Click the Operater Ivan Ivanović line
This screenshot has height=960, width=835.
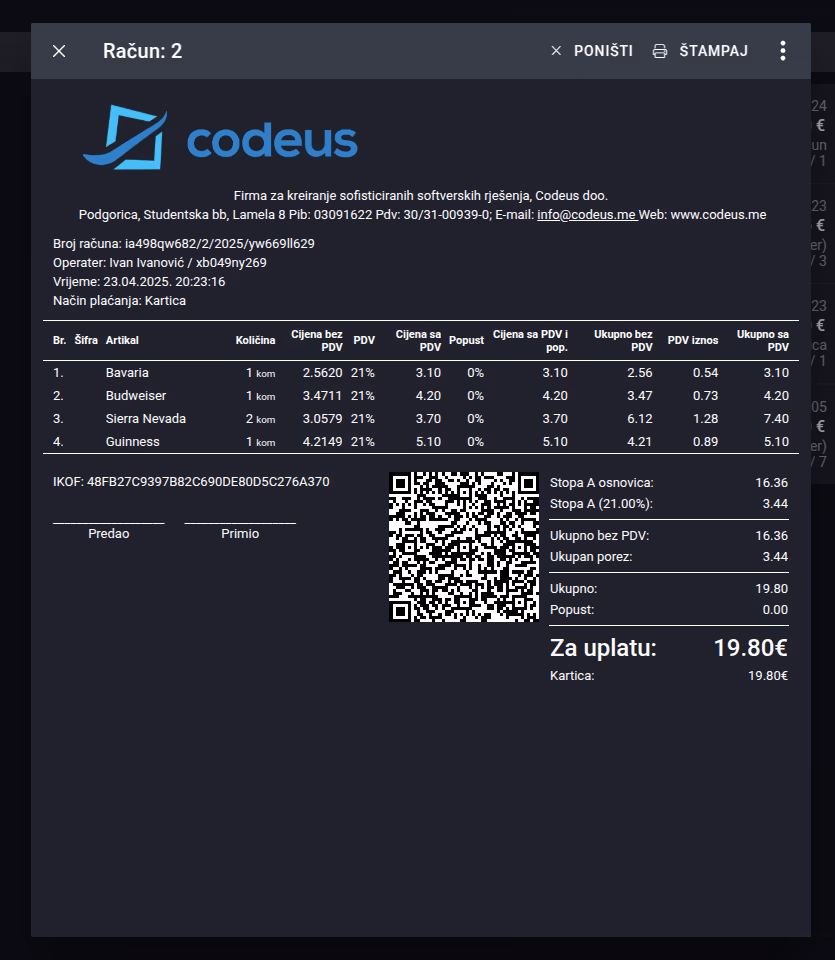[160, 263]
